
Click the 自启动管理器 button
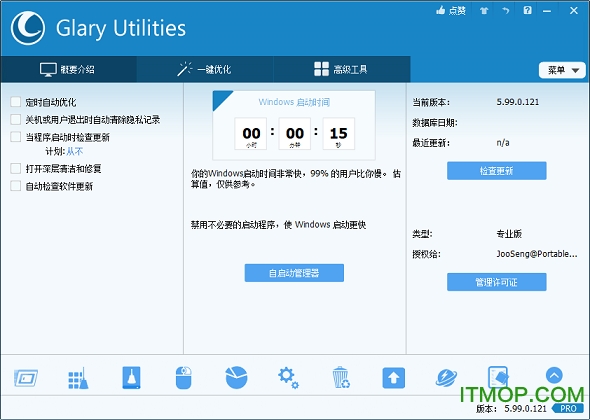[x=294, y=273]
